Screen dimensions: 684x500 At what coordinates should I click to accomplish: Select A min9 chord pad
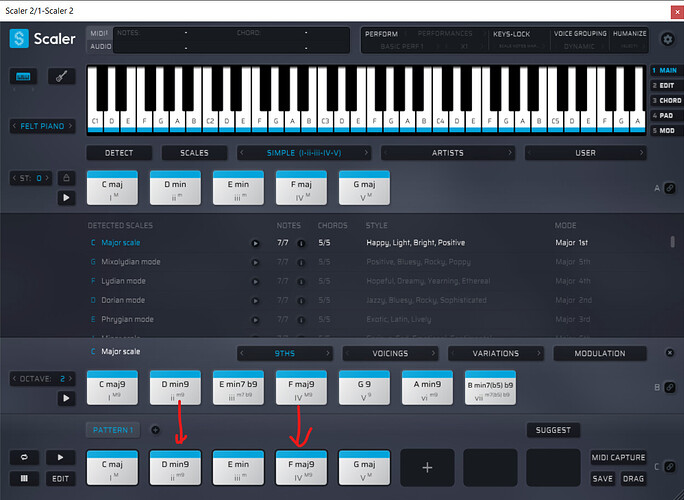click(x=427, y=388)
